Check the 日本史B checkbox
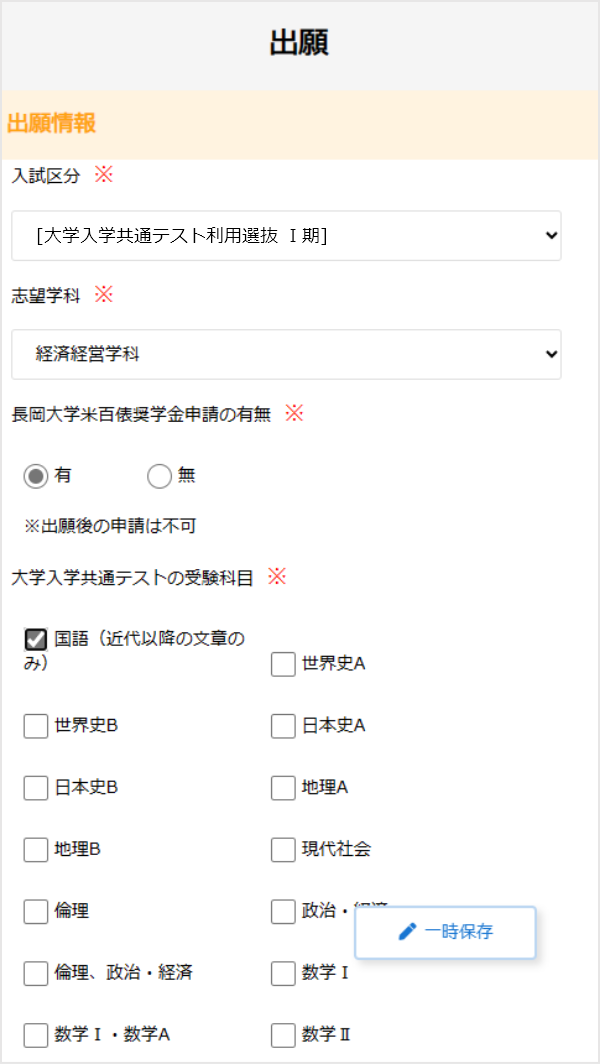 [35, 788]
